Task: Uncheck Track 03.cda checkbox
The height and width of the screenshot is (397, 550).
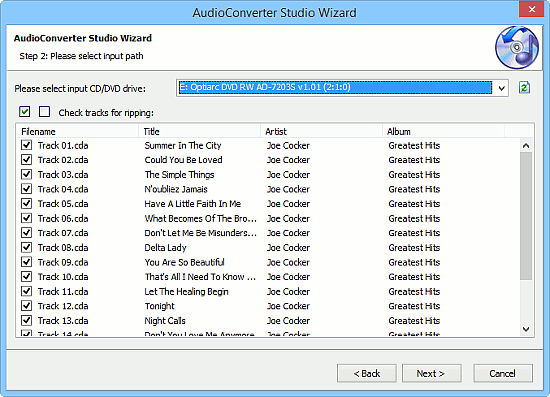Action: coord(27,174)
